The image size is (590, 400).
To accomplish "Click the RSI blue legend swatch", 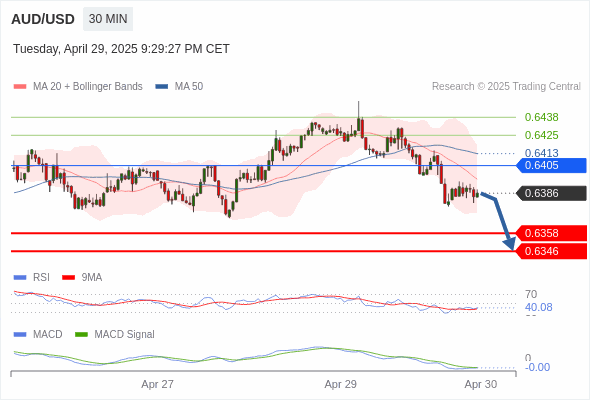I will [x=20, y=278].
